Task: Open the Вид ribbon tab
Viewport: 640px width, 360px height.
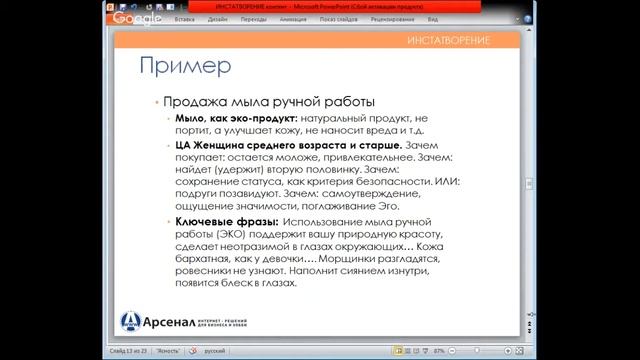Action: (433, 19)
